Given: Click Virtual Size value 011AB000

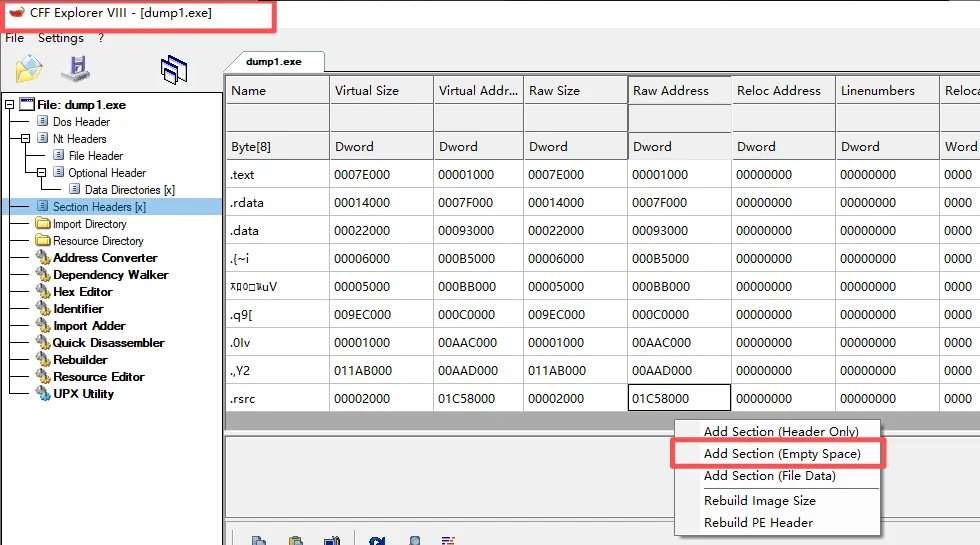Looking at the screenshot, I should click(x=381, y=371).
